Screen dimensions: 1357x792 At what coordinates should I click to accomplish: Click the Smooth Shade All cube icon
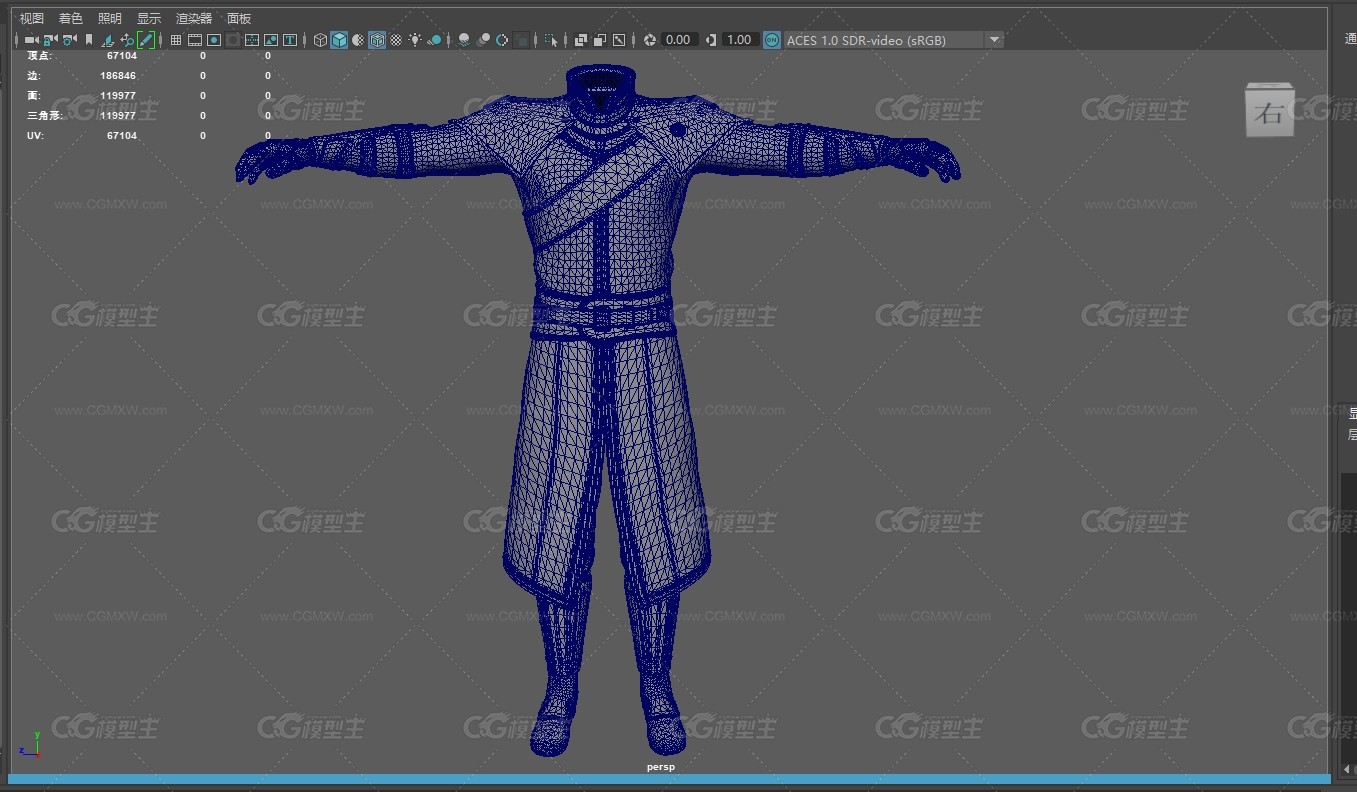point(339,40)
